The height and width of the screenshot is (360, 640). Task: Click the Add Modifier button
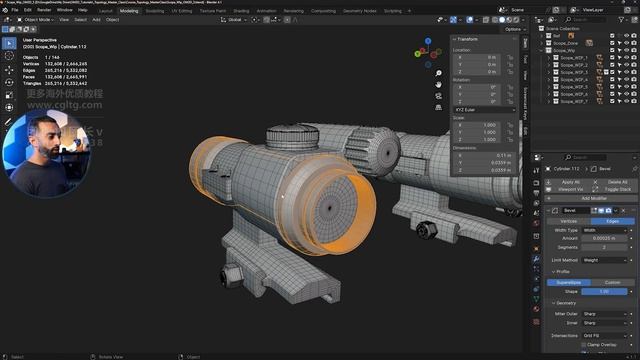click(590, 198)
